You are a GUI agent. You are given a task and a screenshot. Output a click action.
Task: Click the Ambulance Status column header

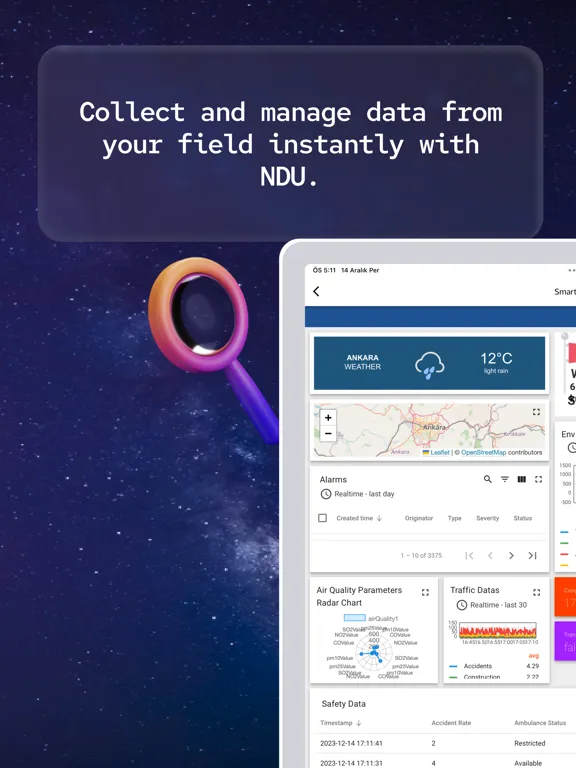(x=540, y=723)
